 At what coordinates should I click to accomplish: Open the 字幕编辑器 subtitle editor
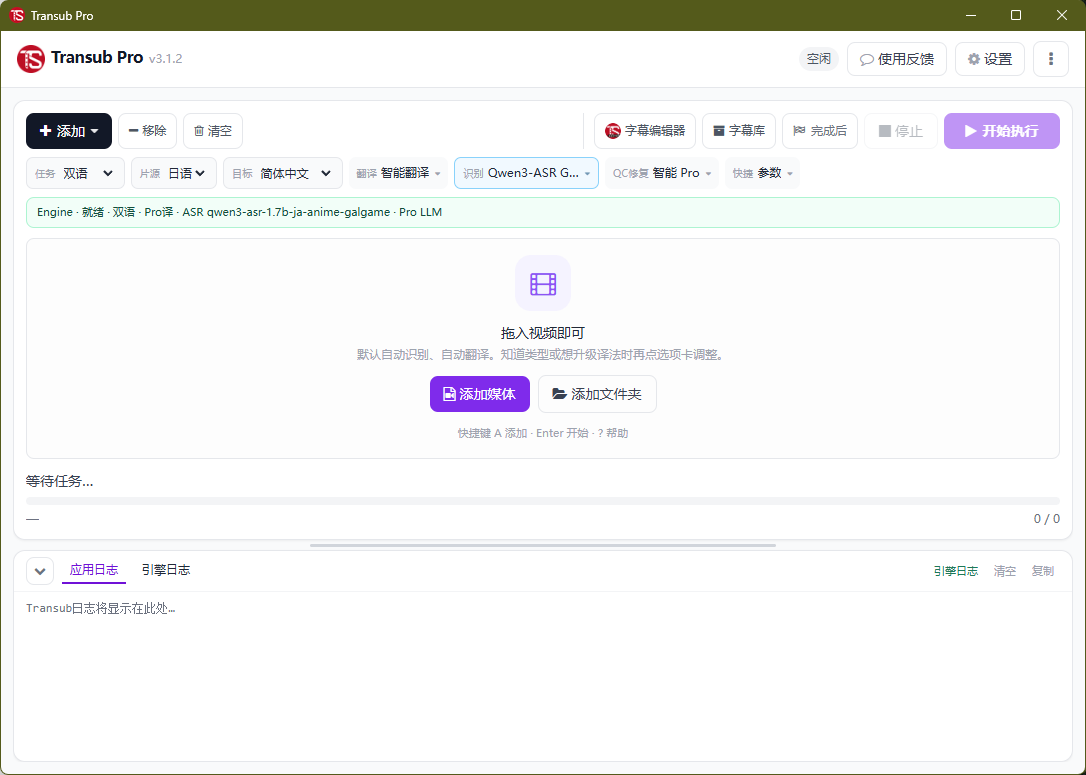point(644,131)
